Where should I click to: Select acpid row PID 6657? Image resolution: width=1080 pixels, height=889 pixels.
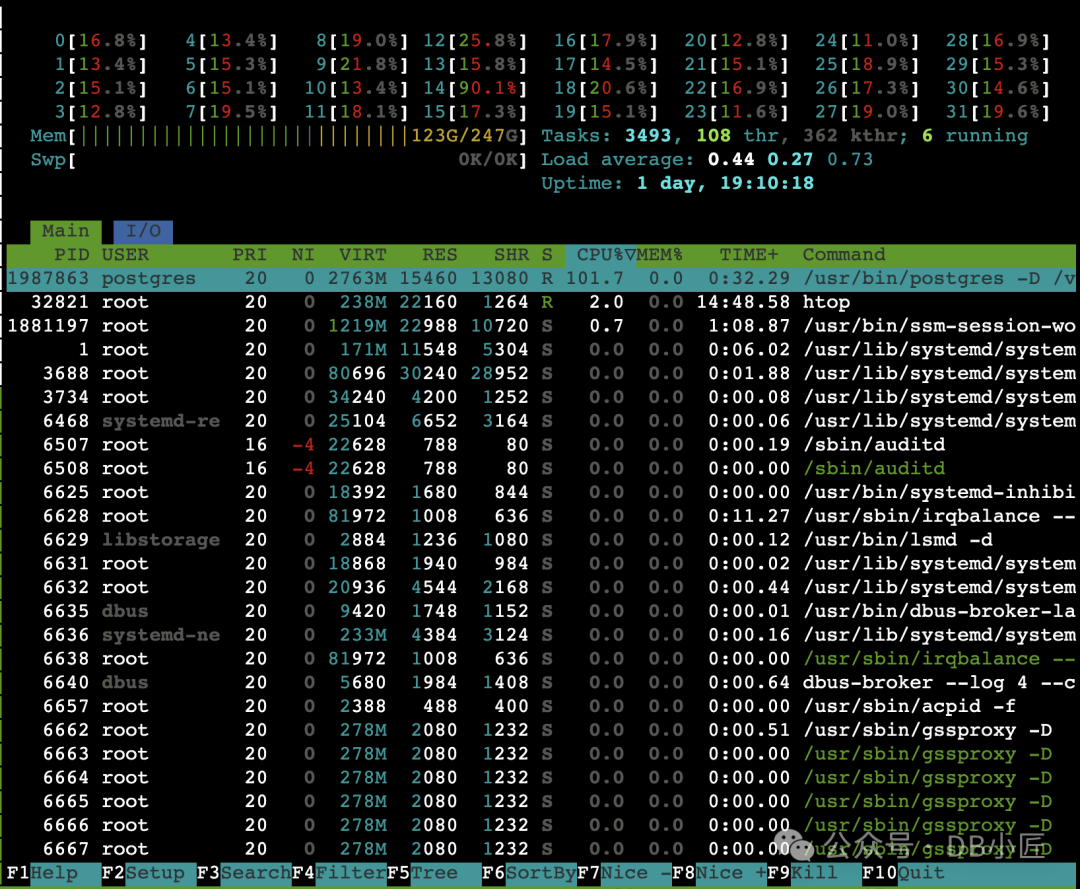pyautogui.click(x=541, y=707)
